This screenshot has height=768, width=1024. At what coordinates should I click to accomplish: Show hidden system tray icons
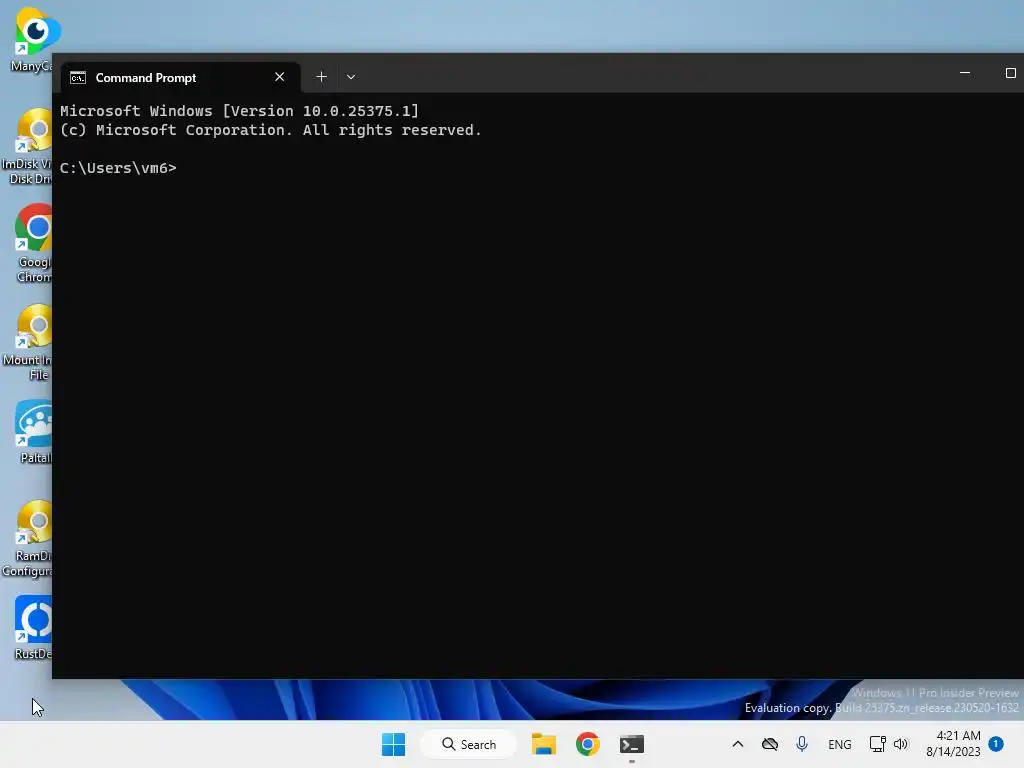737,744
